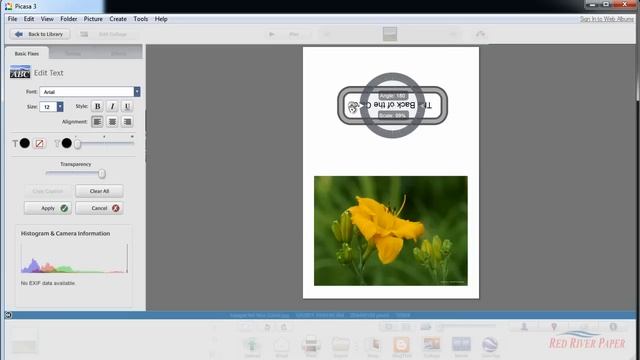
Task: Cancel the text edits
Action: [x=99, y=208]
